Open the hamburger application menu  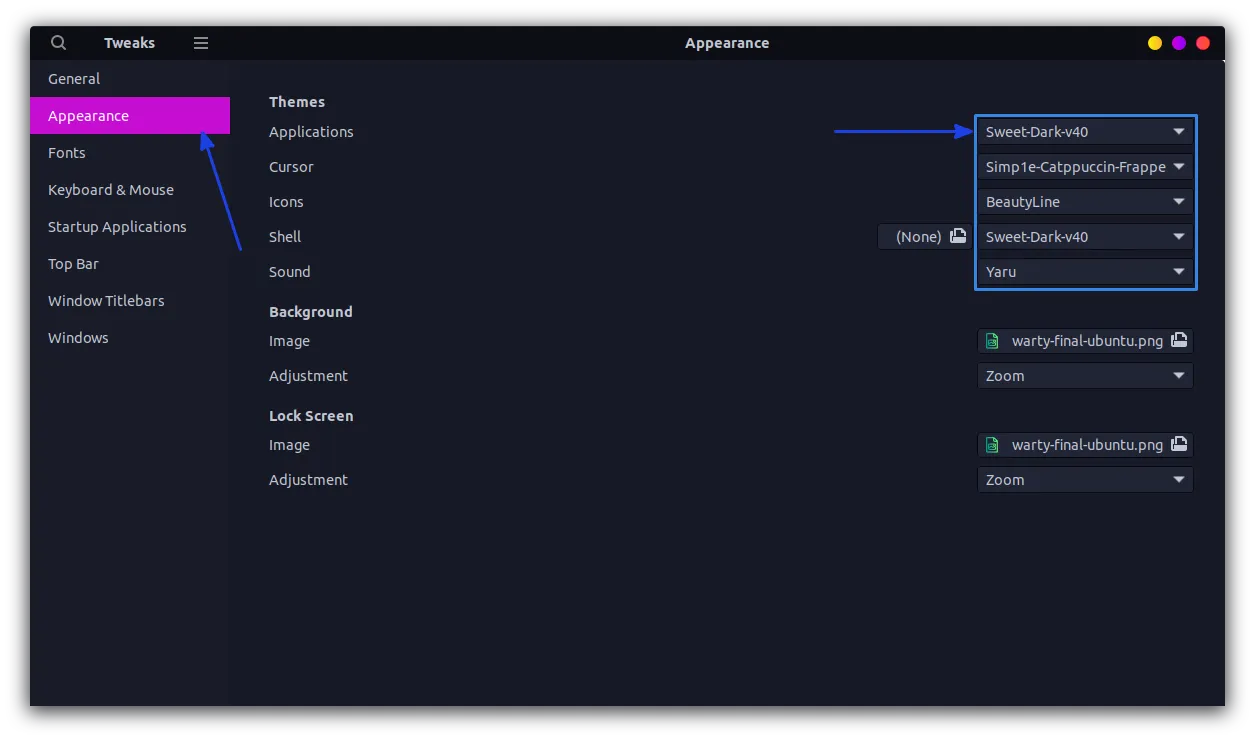[x=200, y=42]
